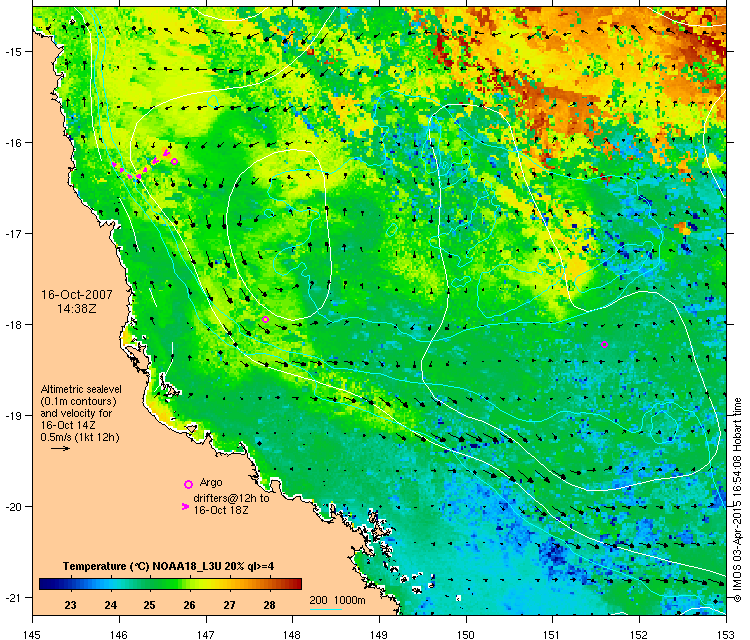Click the longitude axis label '152'
This screenshot has width=750, height=640.
tap(640, 635)
